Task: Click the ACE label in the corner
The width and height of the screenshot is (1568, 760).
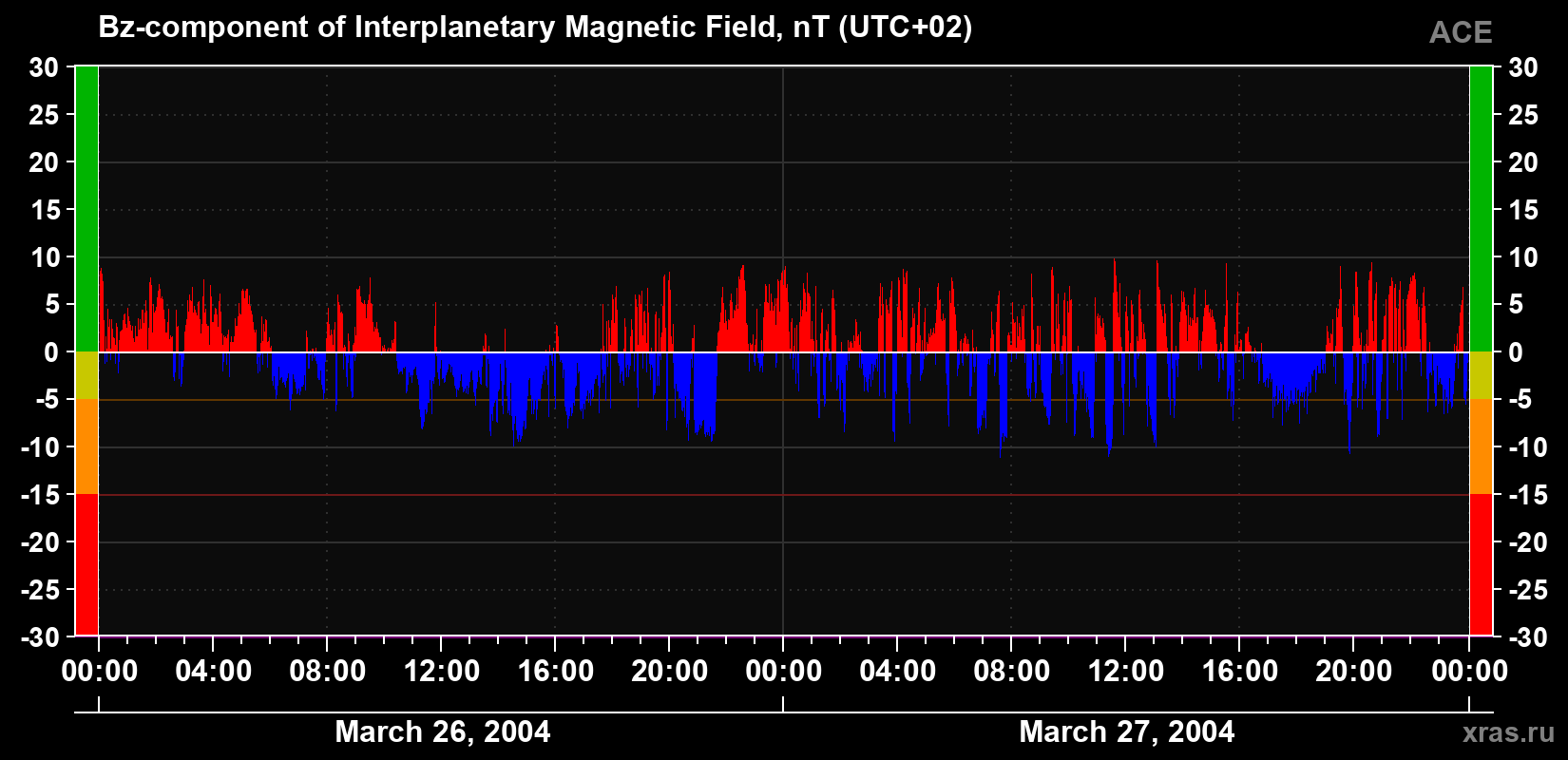Action: coord(1461,33)
